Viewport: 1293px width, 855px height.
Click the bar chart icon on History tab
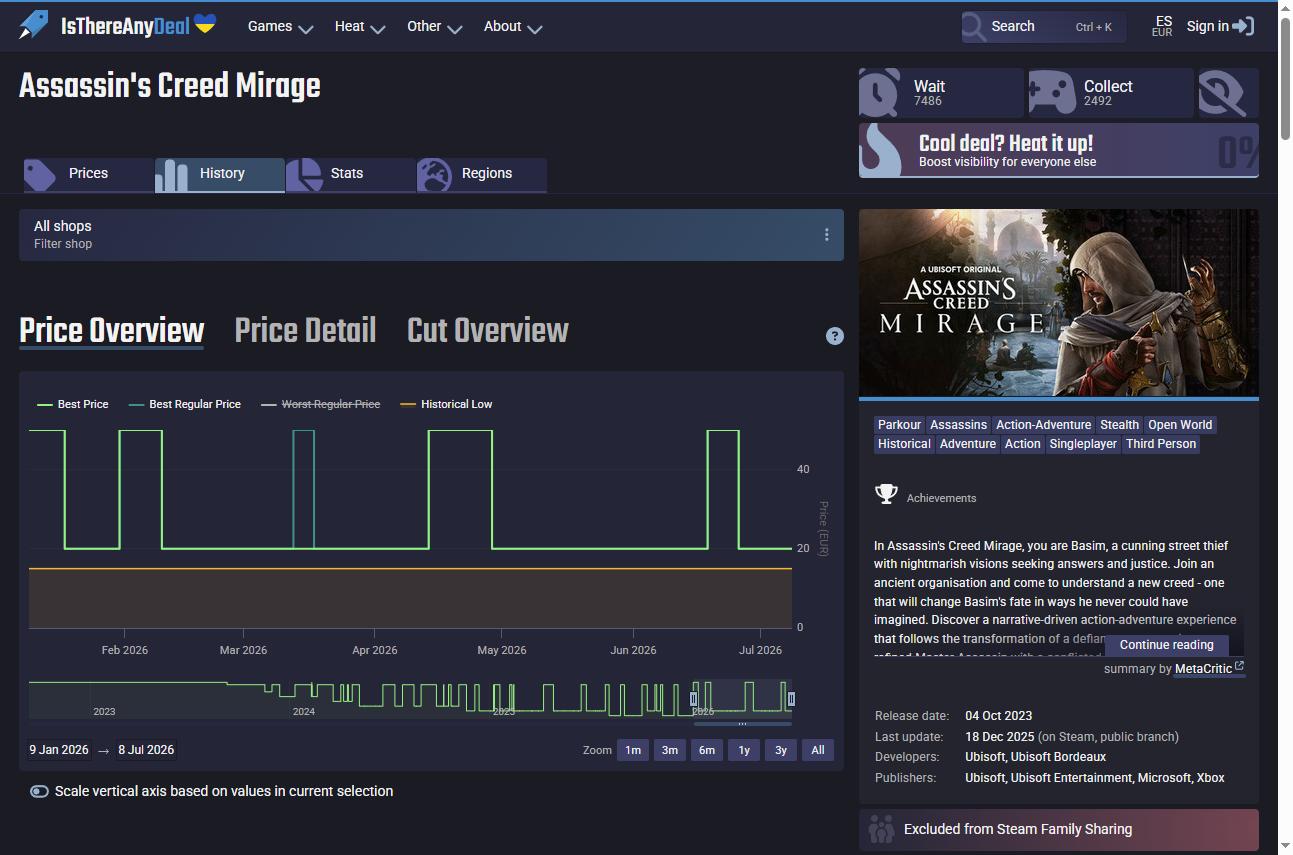click(x=171, y=175)
